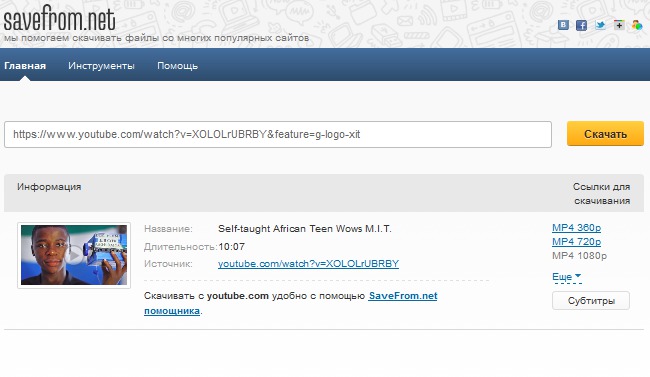Open the youtube.com/watch?v=XOLOLrUBRBY source link

(x=308, y=264)
